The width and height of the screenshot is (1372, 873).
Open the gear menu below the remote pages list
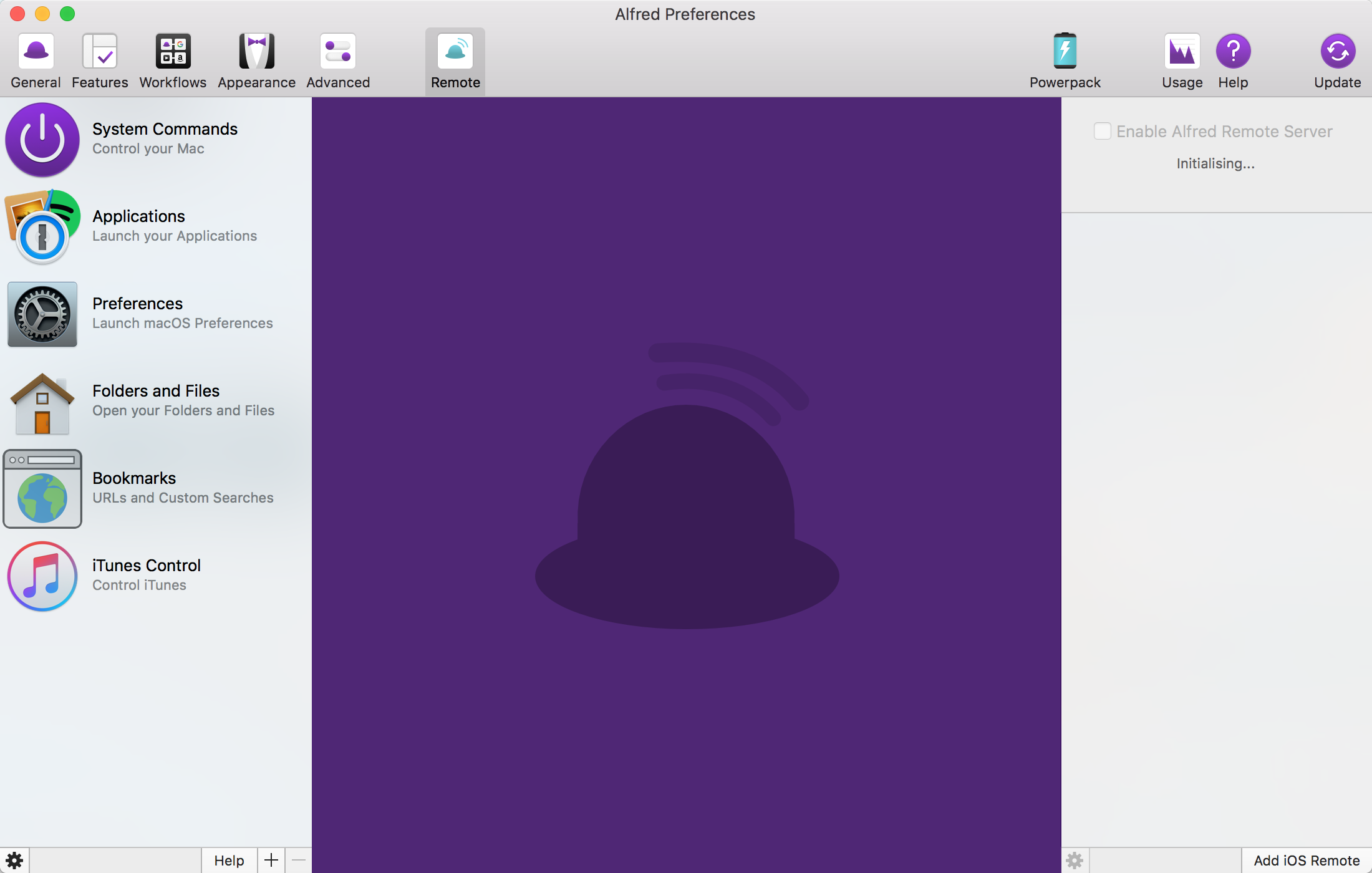pyautogui.click(x=14, y=860)
